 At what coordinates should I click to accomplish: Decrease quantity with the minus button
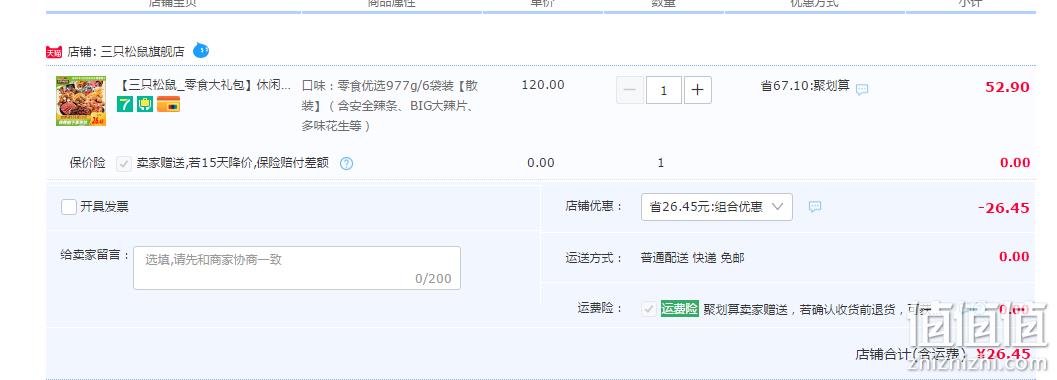[x=630, y=90]
